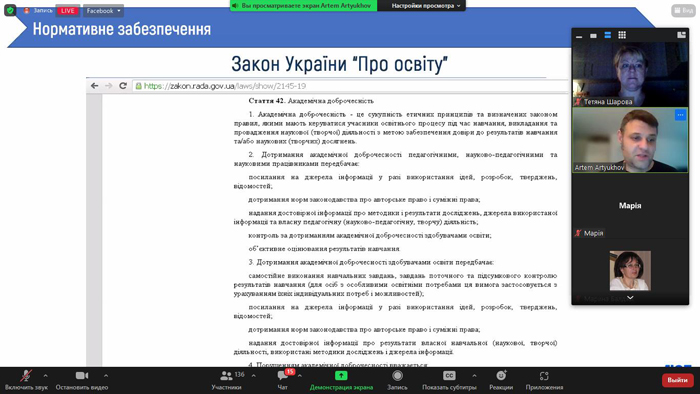Click muted mic icon beside Тетяна Шарова
Screen dimensions: 700x394
(579, 102)
